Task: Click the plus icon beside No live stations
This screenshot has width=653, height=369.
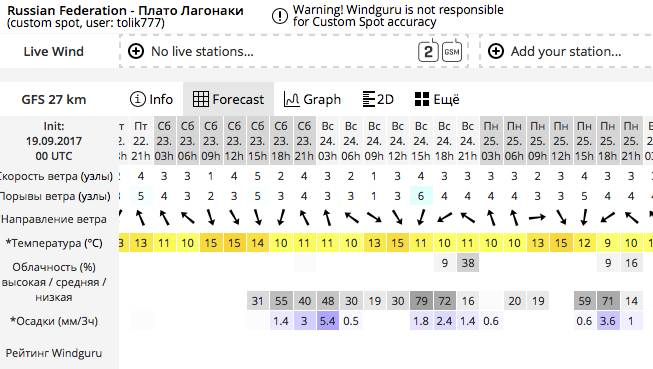Action: [x=136, y=51]
